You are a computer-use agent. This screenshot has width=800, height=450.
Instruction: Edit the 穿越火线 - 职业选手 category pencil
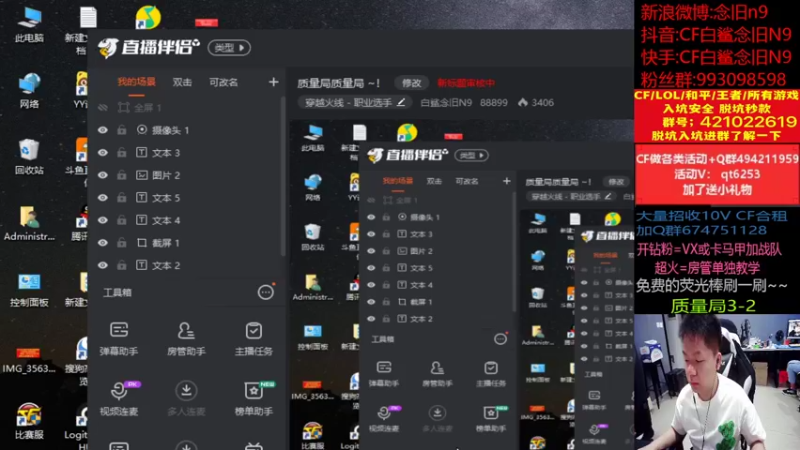click(401, 102)
